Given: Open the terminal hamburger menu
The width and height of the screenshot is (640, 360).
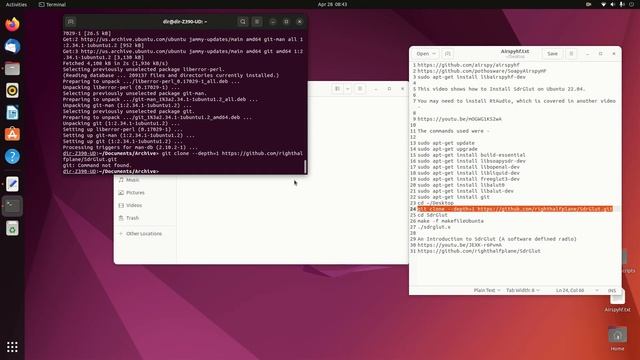Looking at the screenshot, I should pos(257,22).
